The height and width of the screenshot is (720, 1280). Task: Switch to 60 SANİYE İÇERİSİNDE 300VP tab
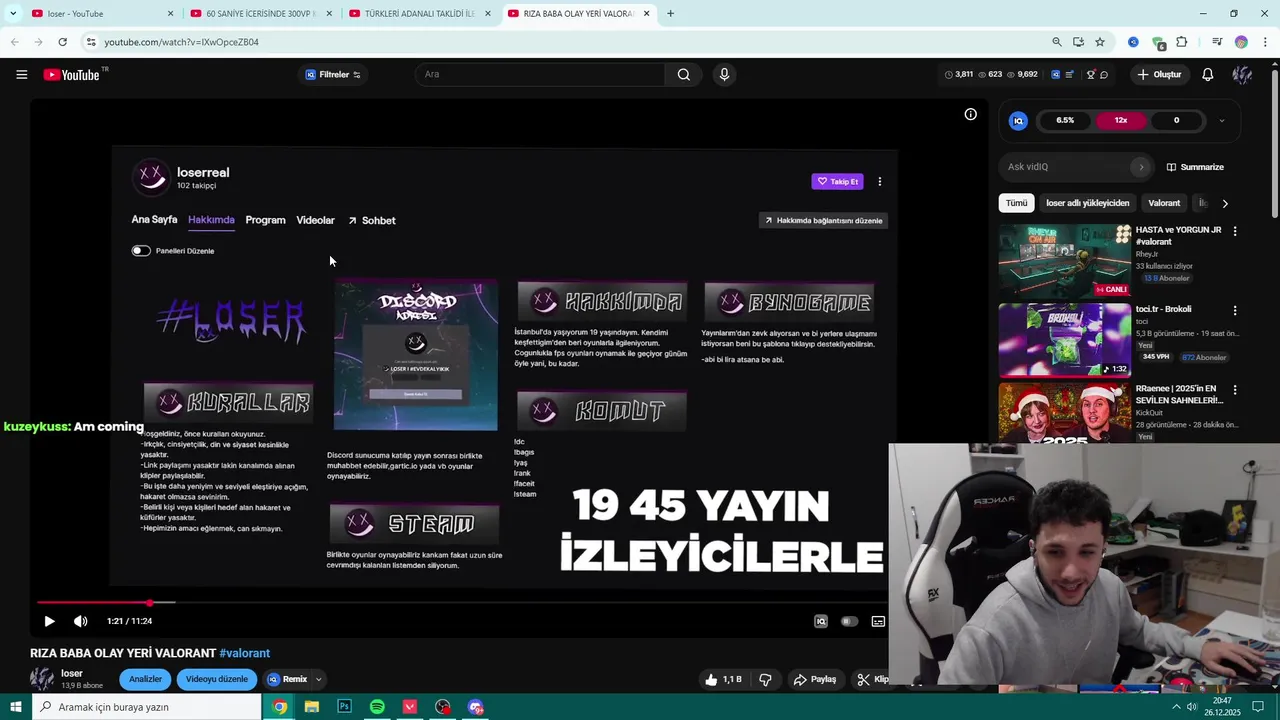[262, 14]
